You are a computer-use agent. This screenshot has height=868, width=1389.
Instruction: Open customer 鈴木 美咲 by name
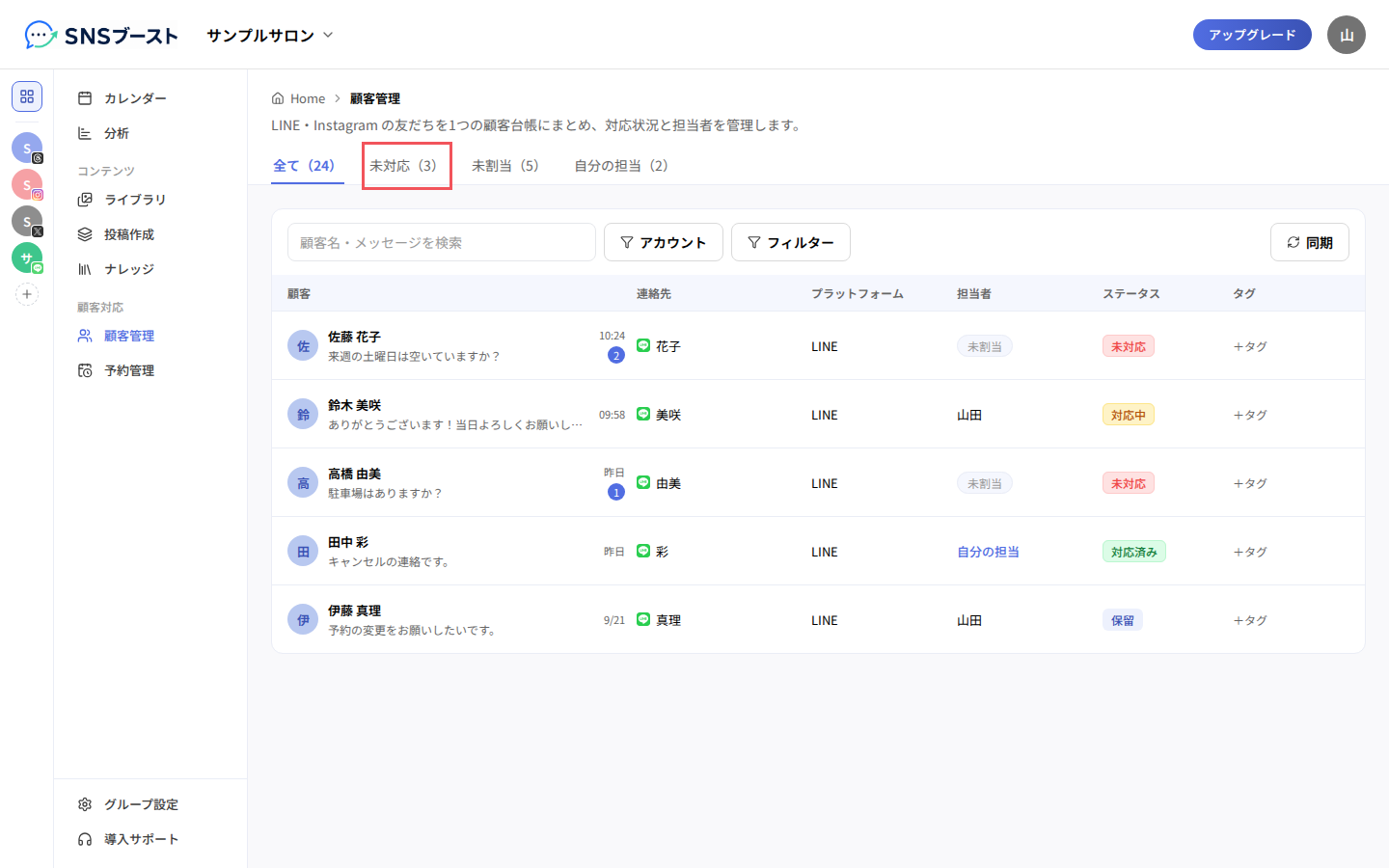(x=355, y=405)
